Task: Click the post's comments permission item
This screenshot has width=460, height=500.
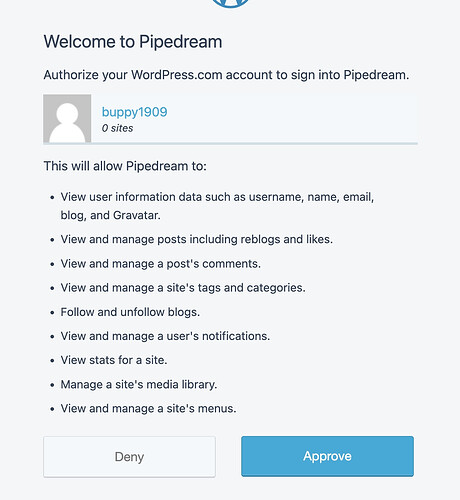Action: [160, 264]
